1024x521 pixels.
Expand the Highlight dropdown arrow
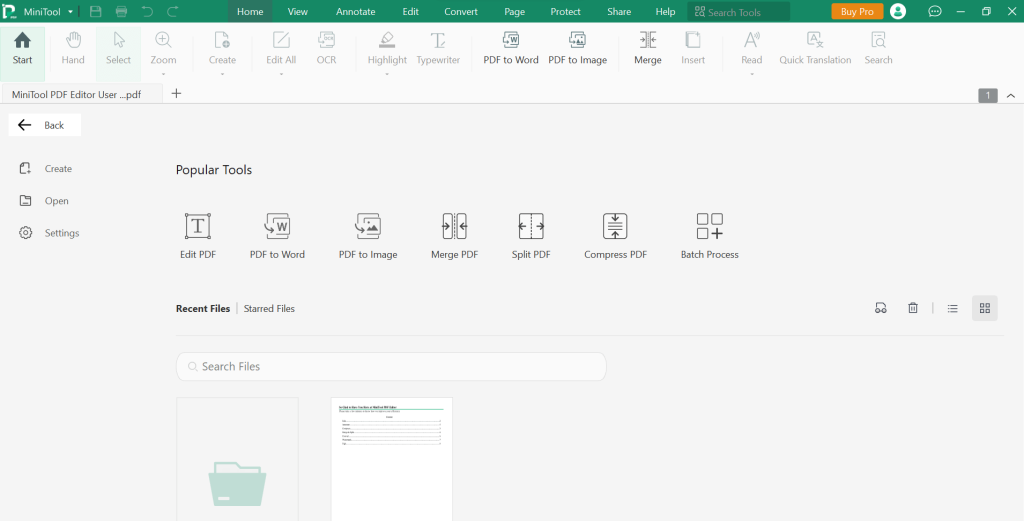coord(387,74)
